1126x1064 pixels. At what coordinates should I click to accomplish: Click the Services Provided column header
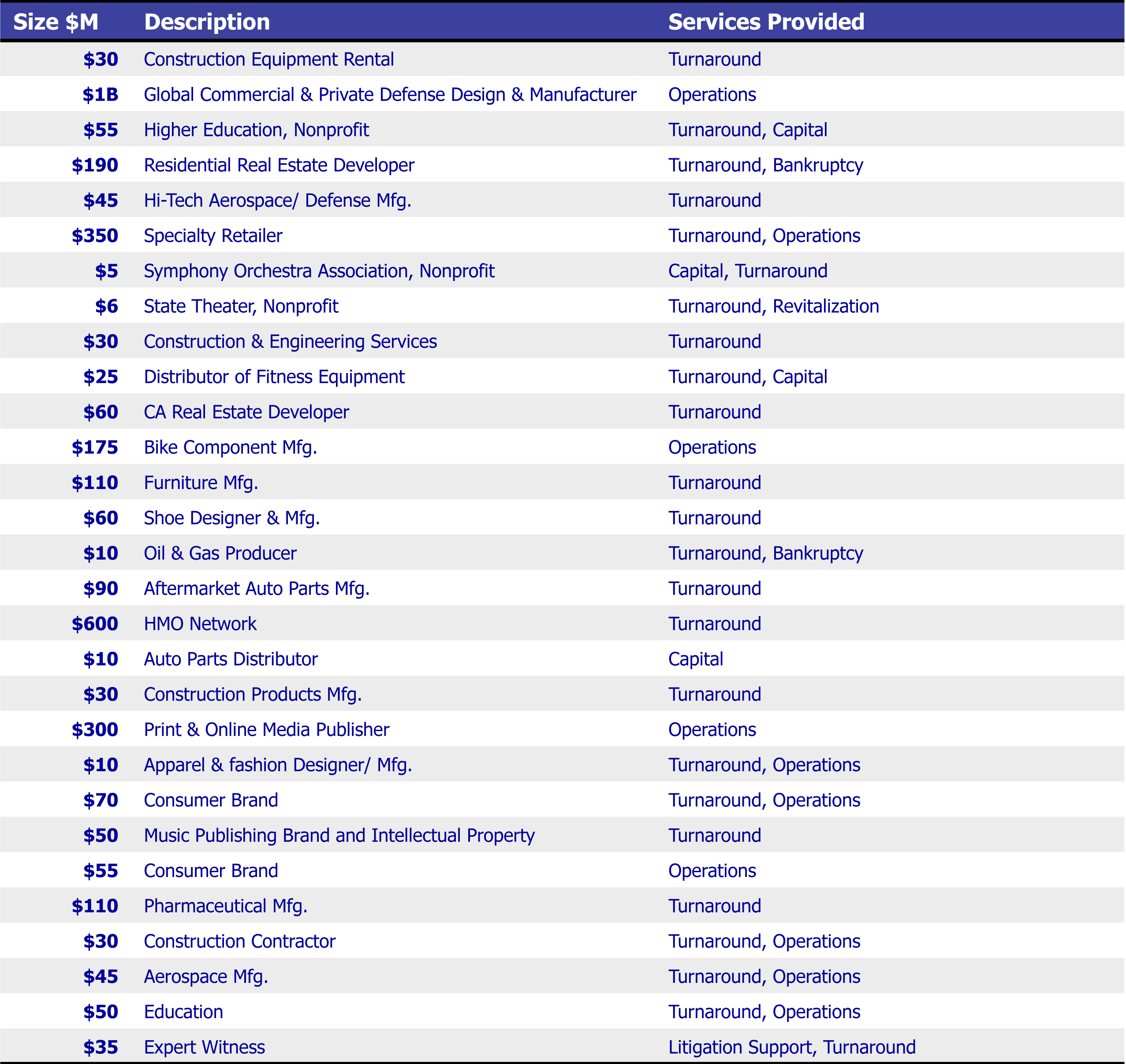click(766, 22)
